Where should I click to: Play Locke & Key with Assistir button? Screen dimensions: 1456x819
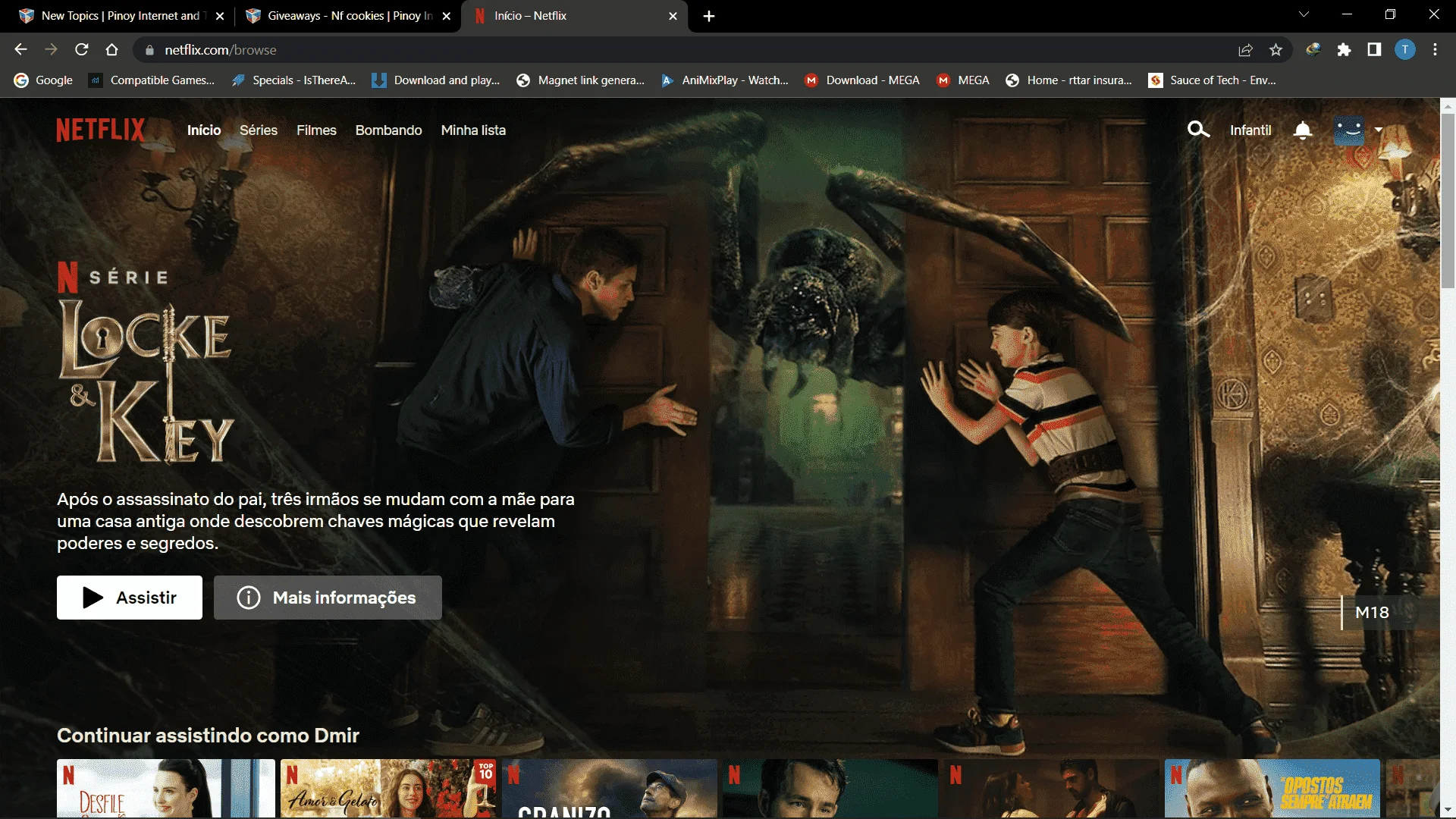click(130, 598)
